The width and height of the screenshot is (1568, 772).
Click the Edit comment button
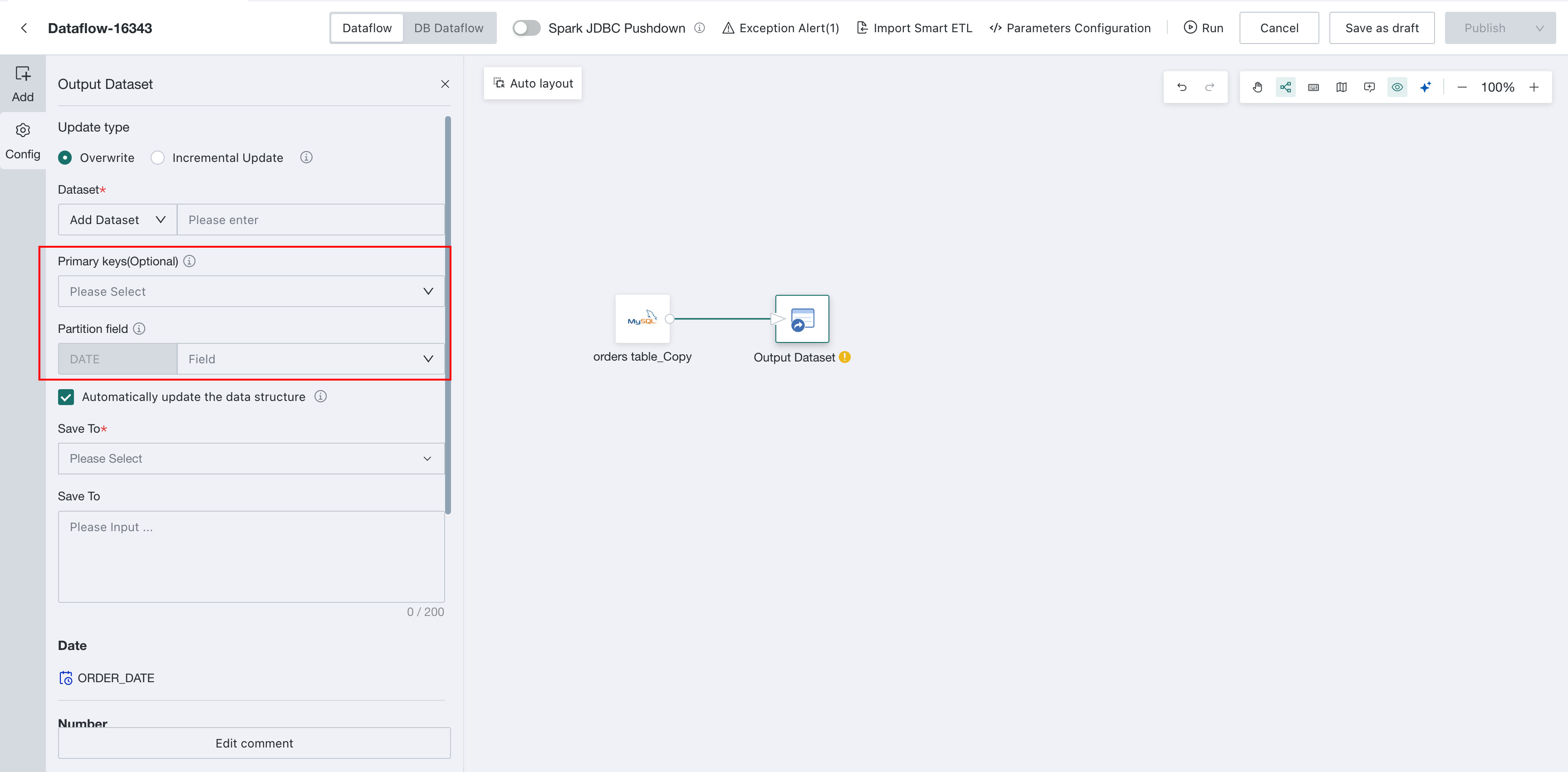pyautogui.click(x=255, y=743)
